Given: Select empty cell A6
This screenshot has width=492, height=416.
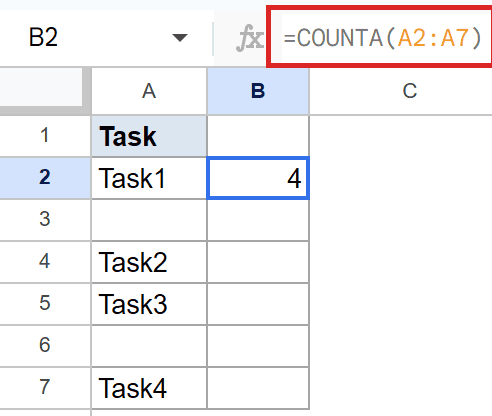Looking at the screenshot, I should click(x=149, y=346).
